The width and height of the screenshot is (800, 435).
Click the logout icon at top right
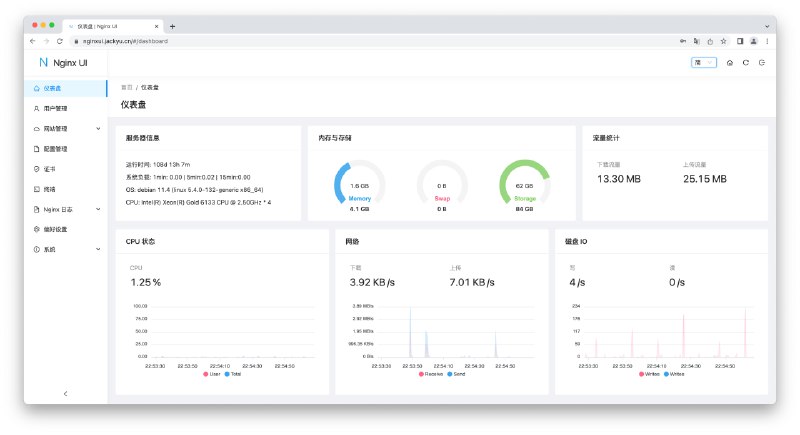pos(762,62)
